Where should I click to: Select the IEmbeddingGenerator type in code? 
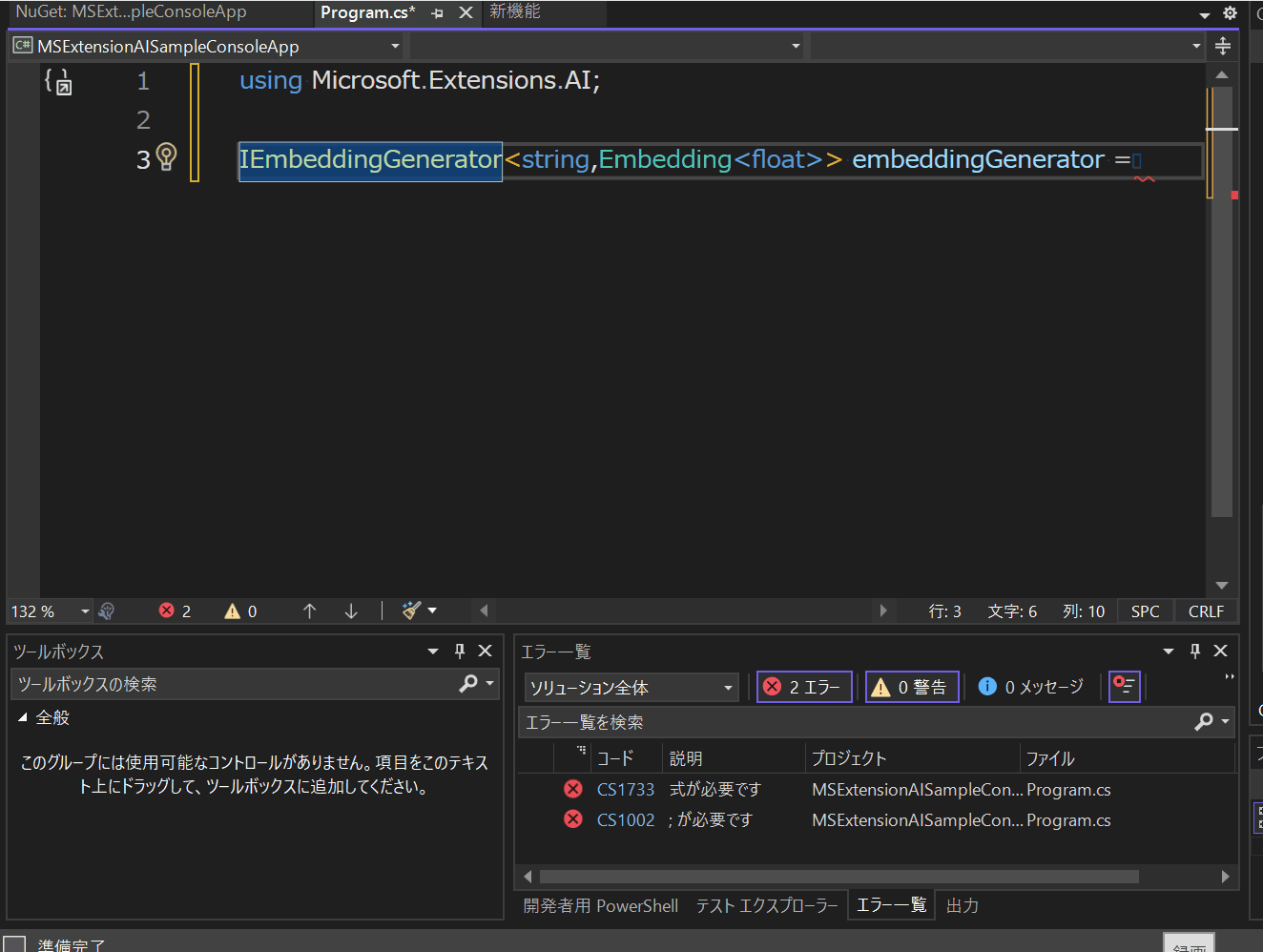[x=370, y=159]
